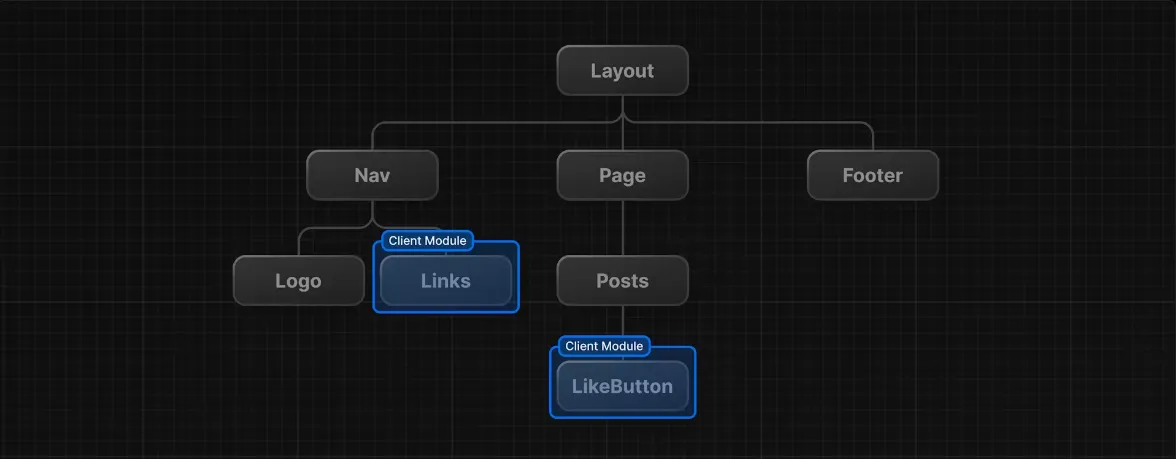Click the branch junction beneath the Nav node
Viewport: 1176px width, 459px height.
click(372, 222)
